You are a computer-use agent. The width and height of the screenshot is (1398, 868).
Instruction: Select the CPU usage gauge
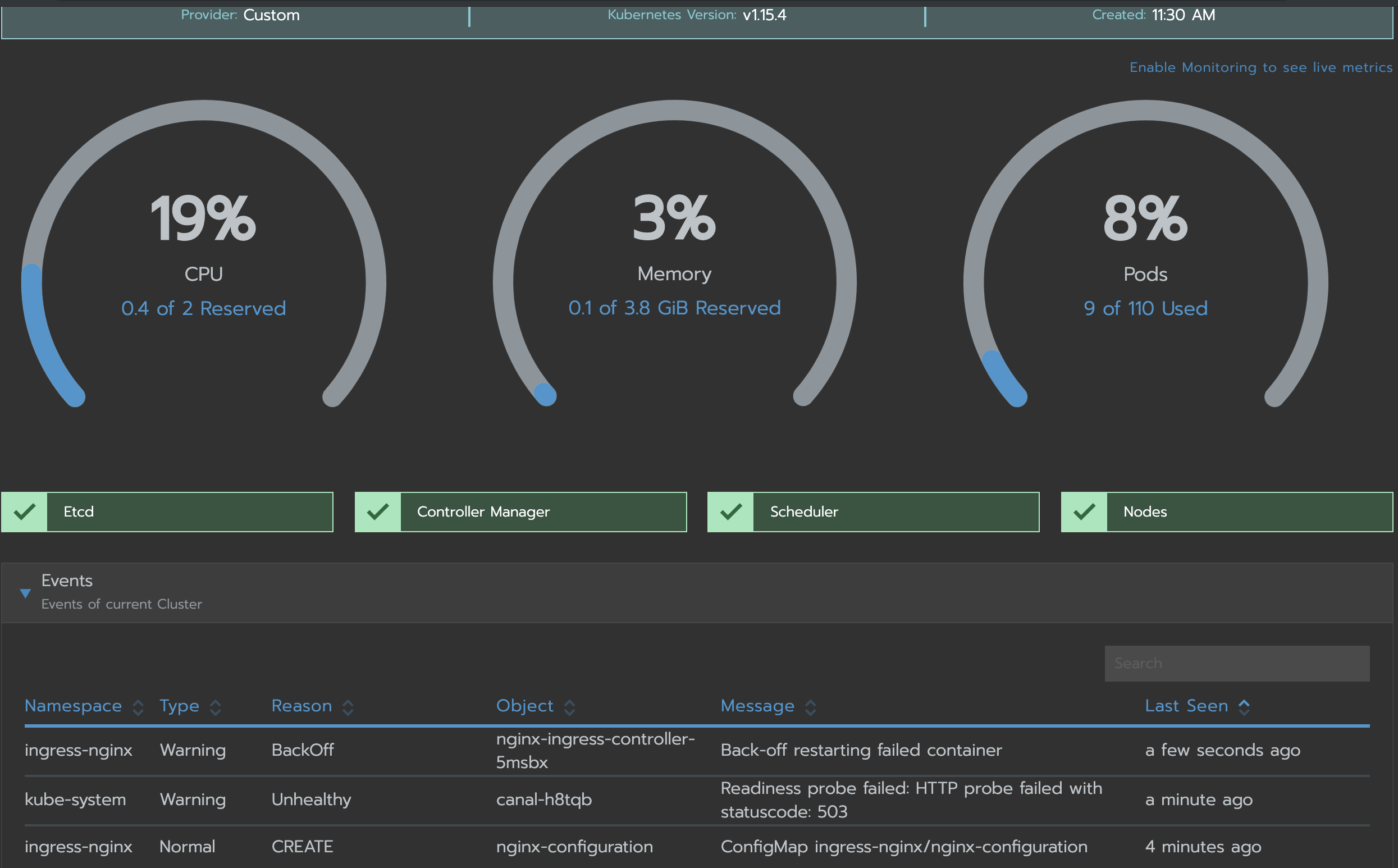point(203,253)
